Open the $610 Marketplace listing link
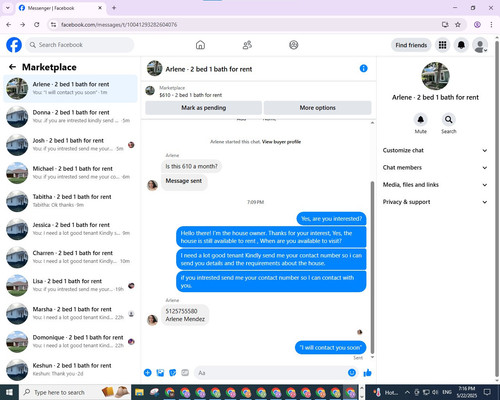Screen dimensions: 500x400 tap(190, 95)
